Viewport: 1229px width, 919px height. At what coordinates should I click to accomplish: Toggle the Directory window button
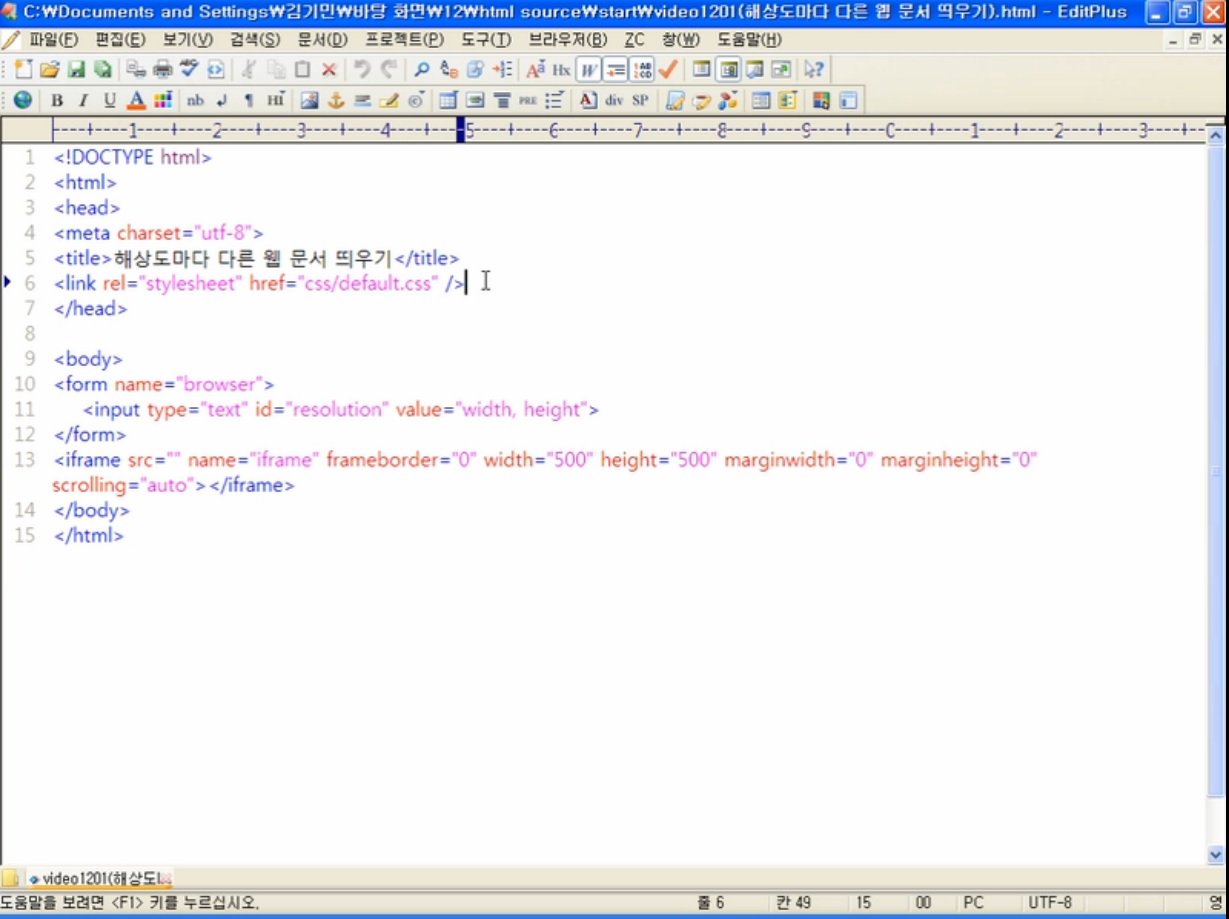(x=701, y=69)
